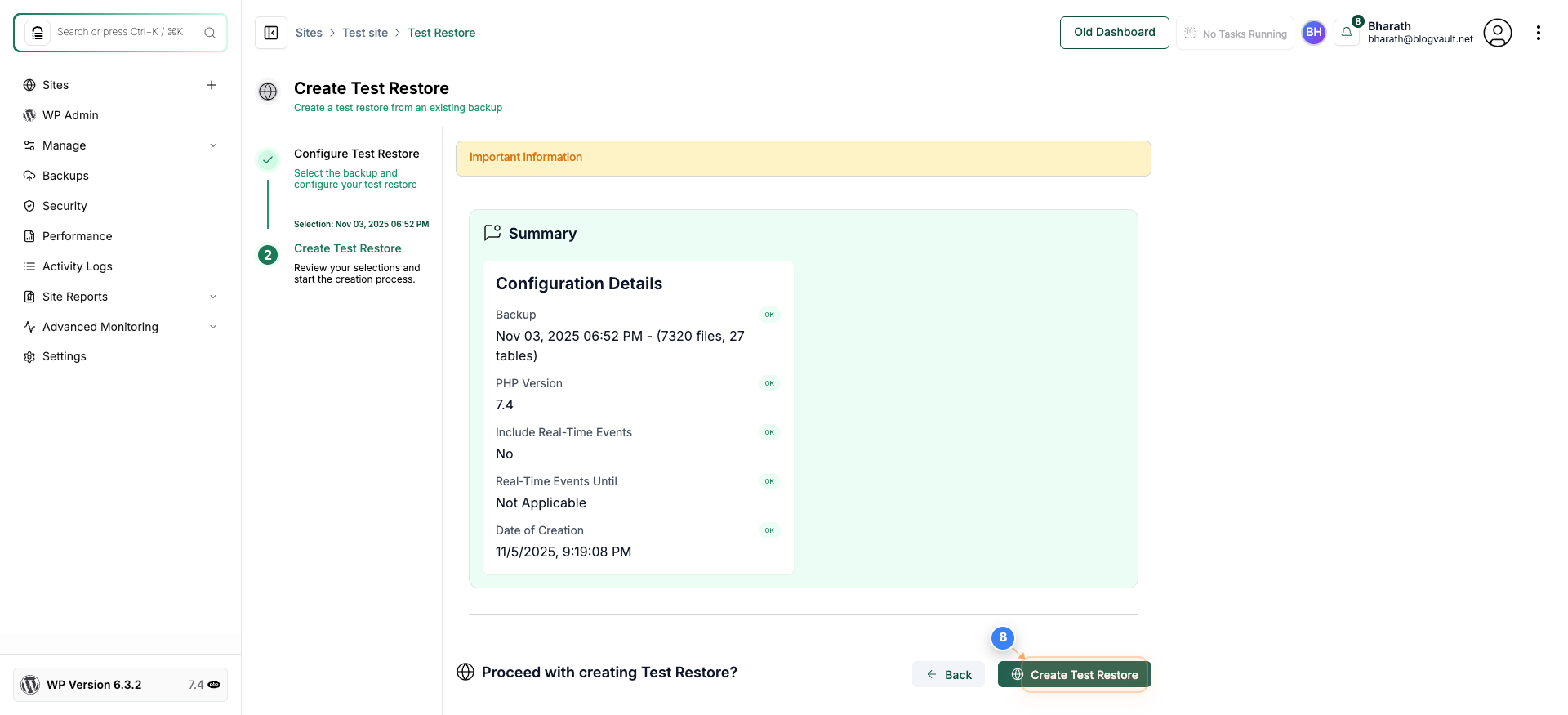Viewport: 1568px width, 715px height.
Task: Toggle the sidebar collapse icon
Action: [271, 33]
